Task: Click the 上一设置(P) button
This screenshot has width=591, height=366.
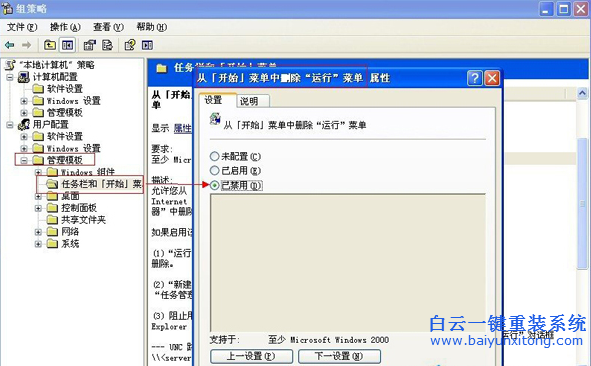Action: pos(251,356)
